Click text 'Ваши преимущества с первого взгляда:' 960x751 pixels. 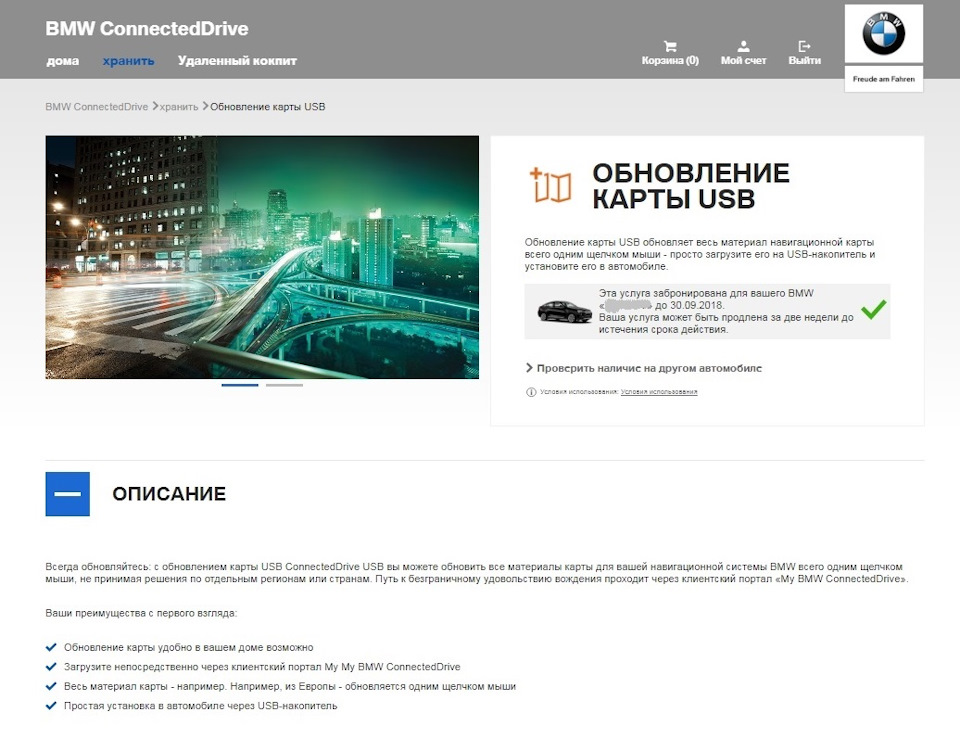141,613
